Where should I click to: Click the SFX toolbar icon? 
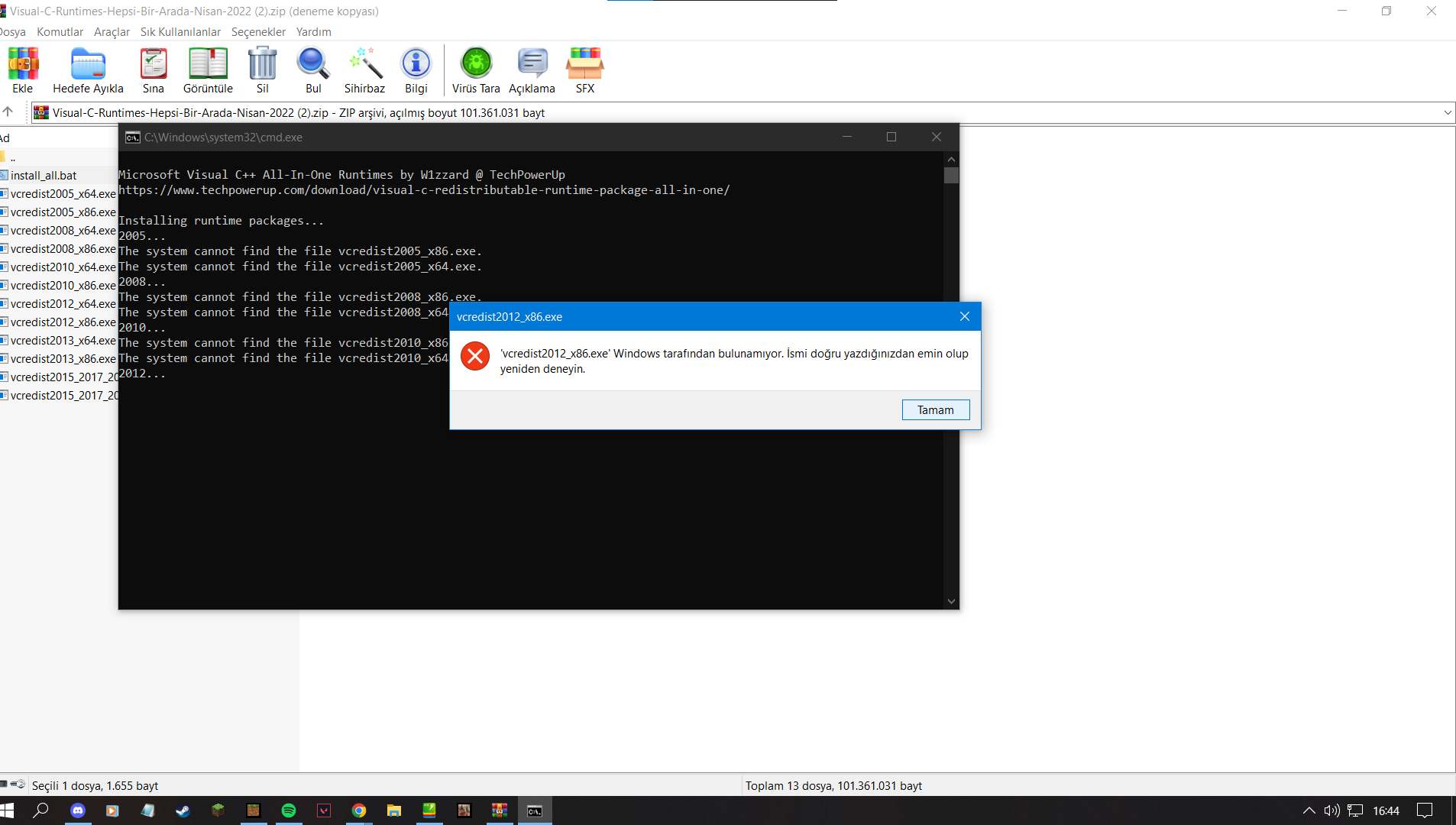585,70
